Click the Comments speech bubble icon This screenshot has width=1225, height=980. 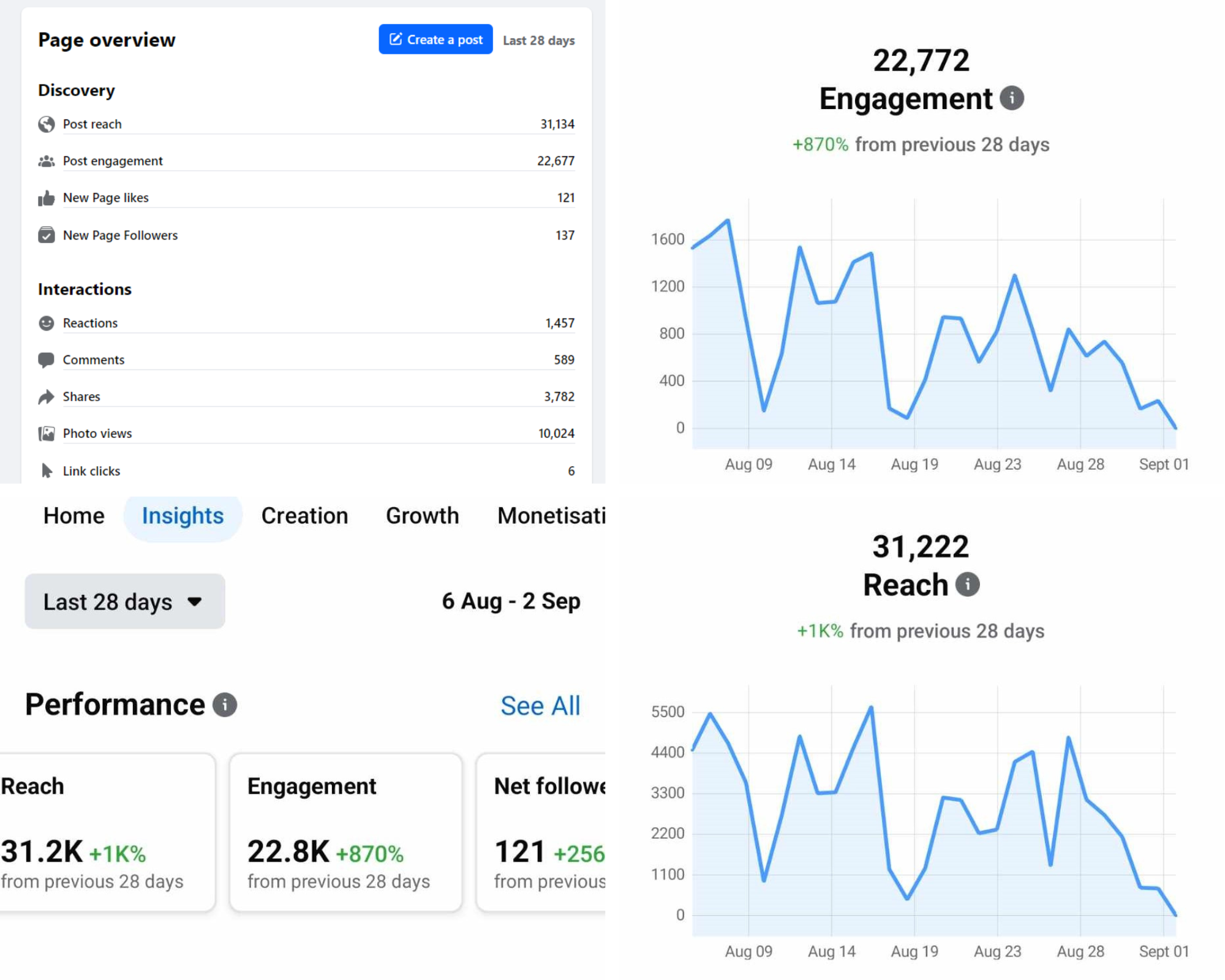pos(47,360)
